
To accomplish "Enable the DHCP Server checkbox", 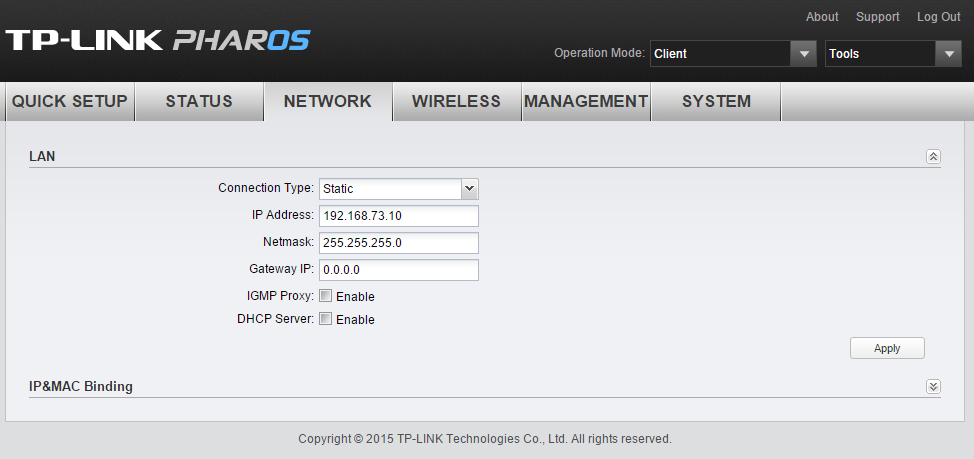I will point(325,319).
